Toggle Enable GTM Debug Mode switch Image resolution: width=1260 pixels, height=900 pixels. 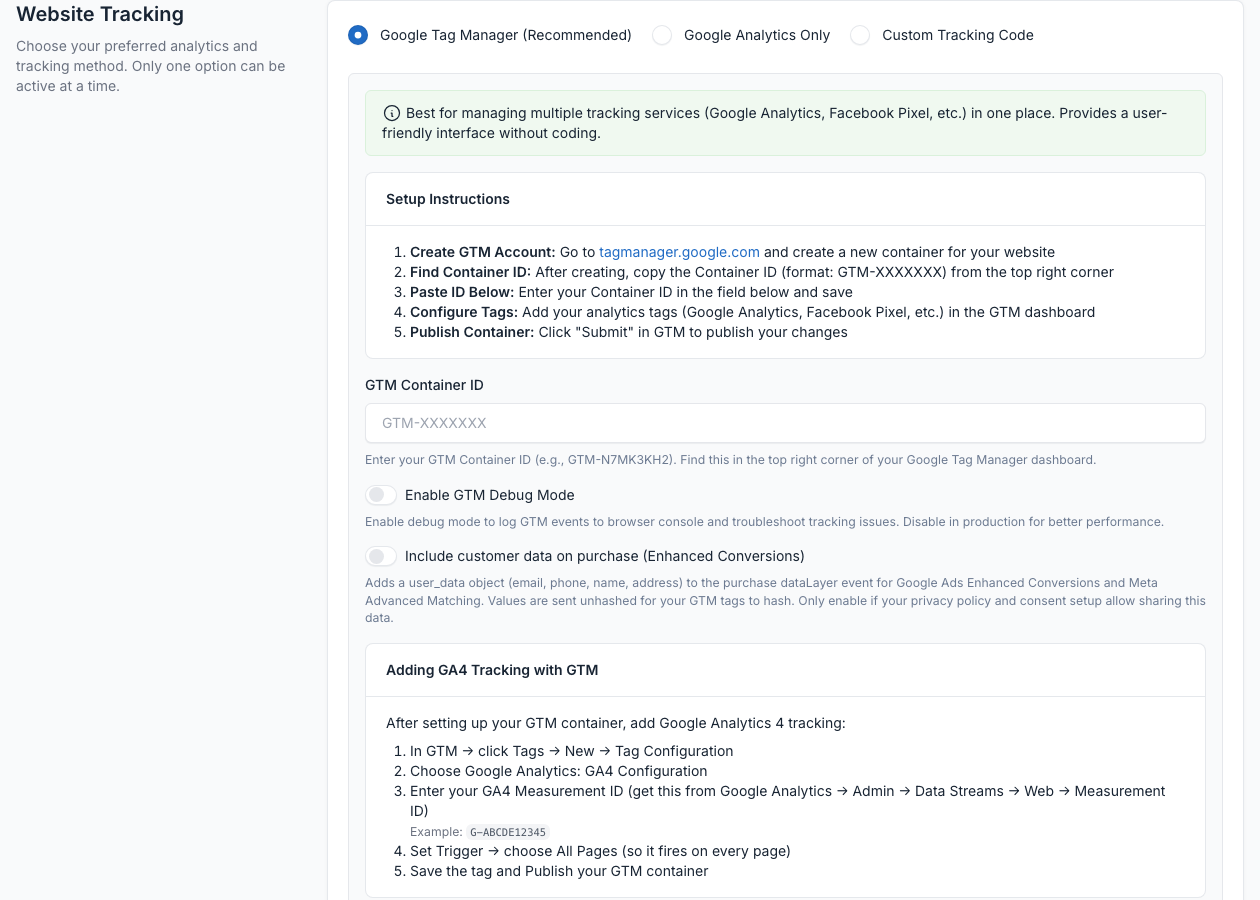click(381, 495)
